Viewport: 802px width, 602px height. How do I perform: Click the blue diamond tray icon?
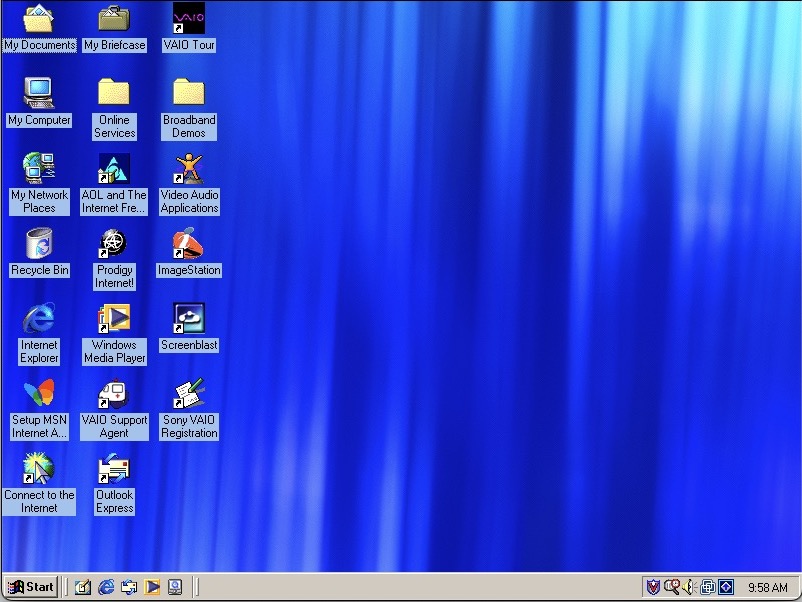click(726, 587)
